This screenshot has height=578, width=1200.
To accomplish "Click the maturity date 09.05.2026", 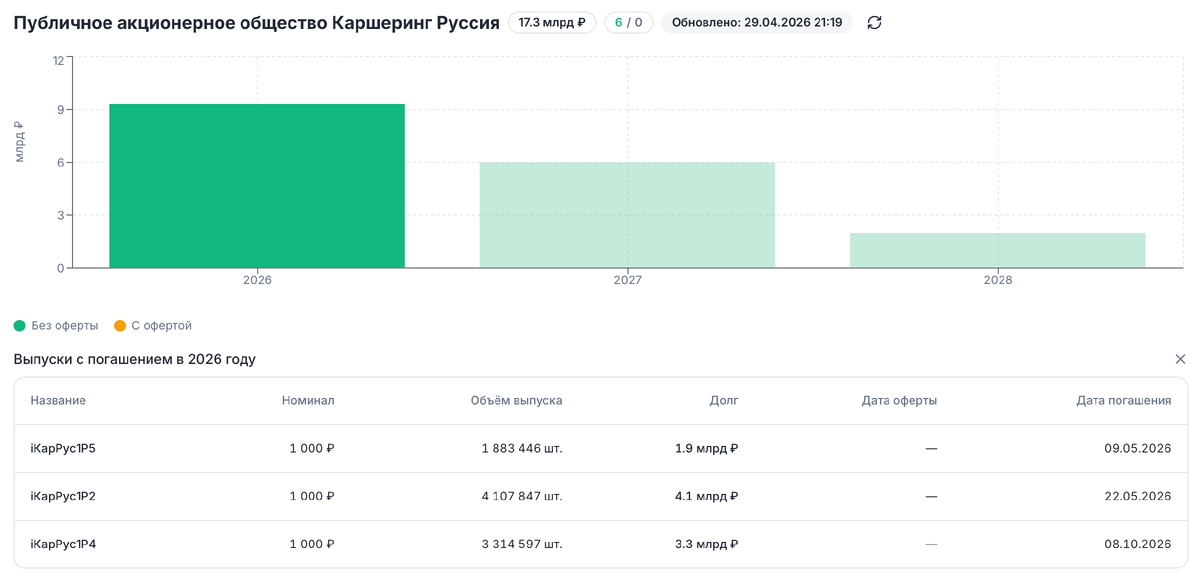I will (x=1137, y=449).
